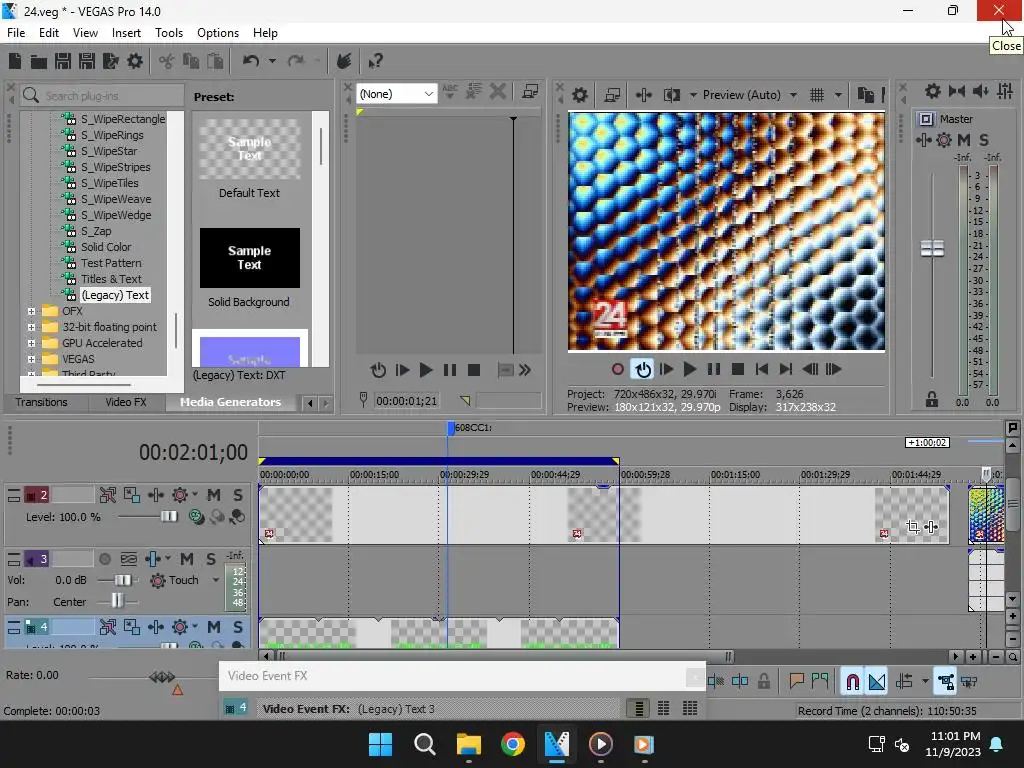Expand the OFX folder

coord(31,311)
